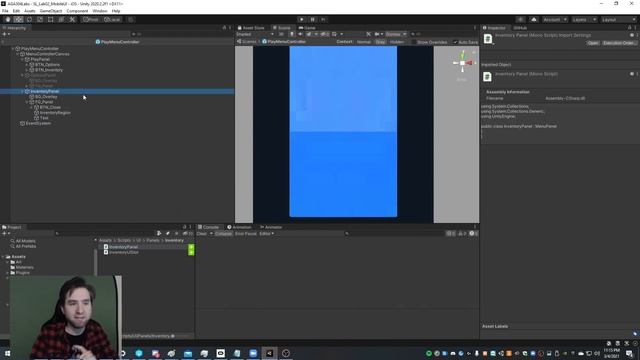Select the InventoryRegion object
Viewport: 640px width, 360px height.
55,113
